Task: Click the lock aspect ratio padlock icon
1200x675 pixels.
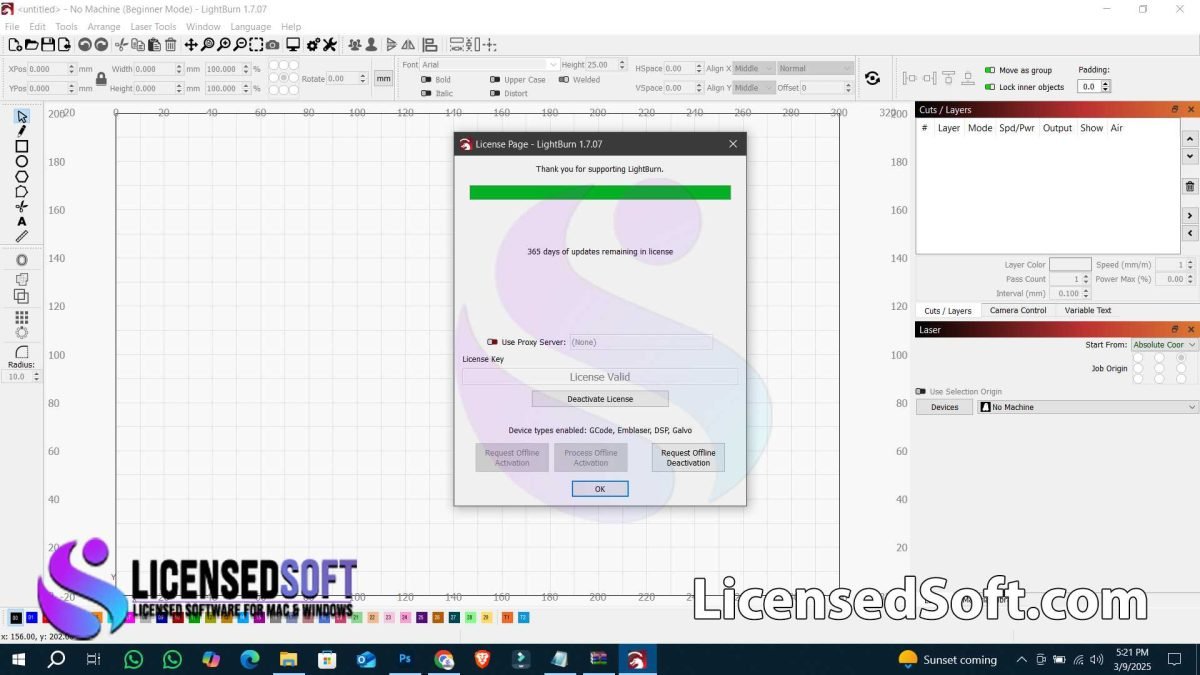Action: coord(101,78)
